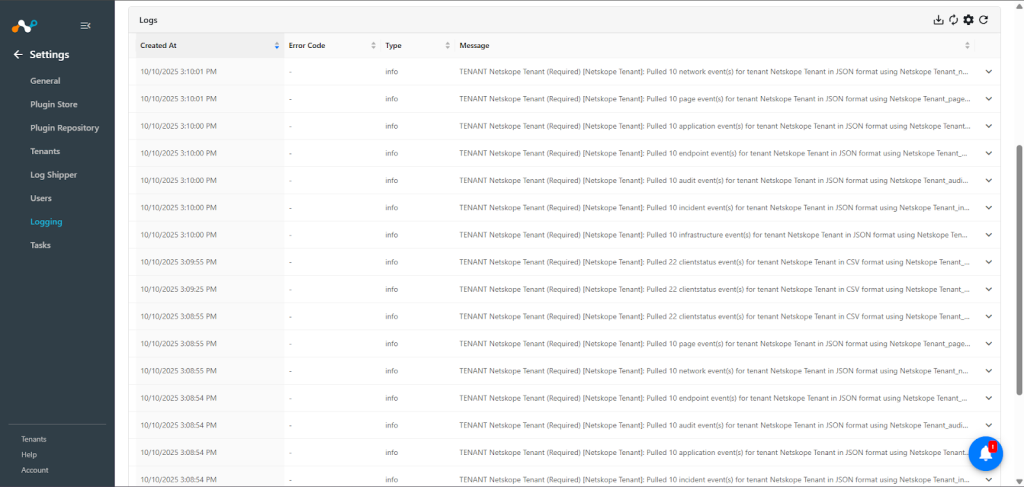Expand the 3:08:54 PM endpoint events row
The width and height of the screenshot is (1024, 487).
pyautogui.click(x=989, y=398)
